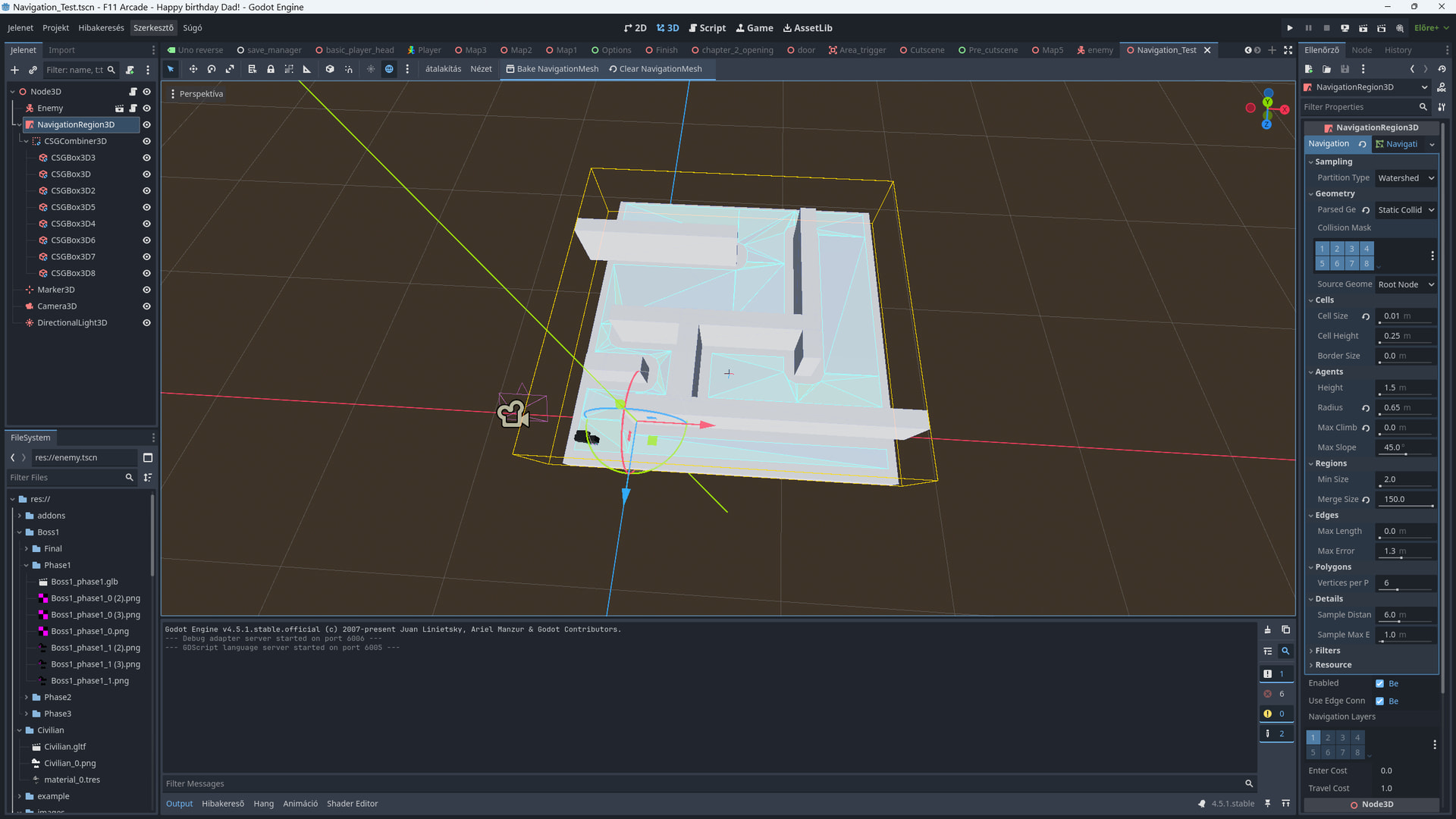Screen dimensions: 1456x819
Task: Collapse the CSGCombiner3D tree node
Action: [x=26, y=141]
